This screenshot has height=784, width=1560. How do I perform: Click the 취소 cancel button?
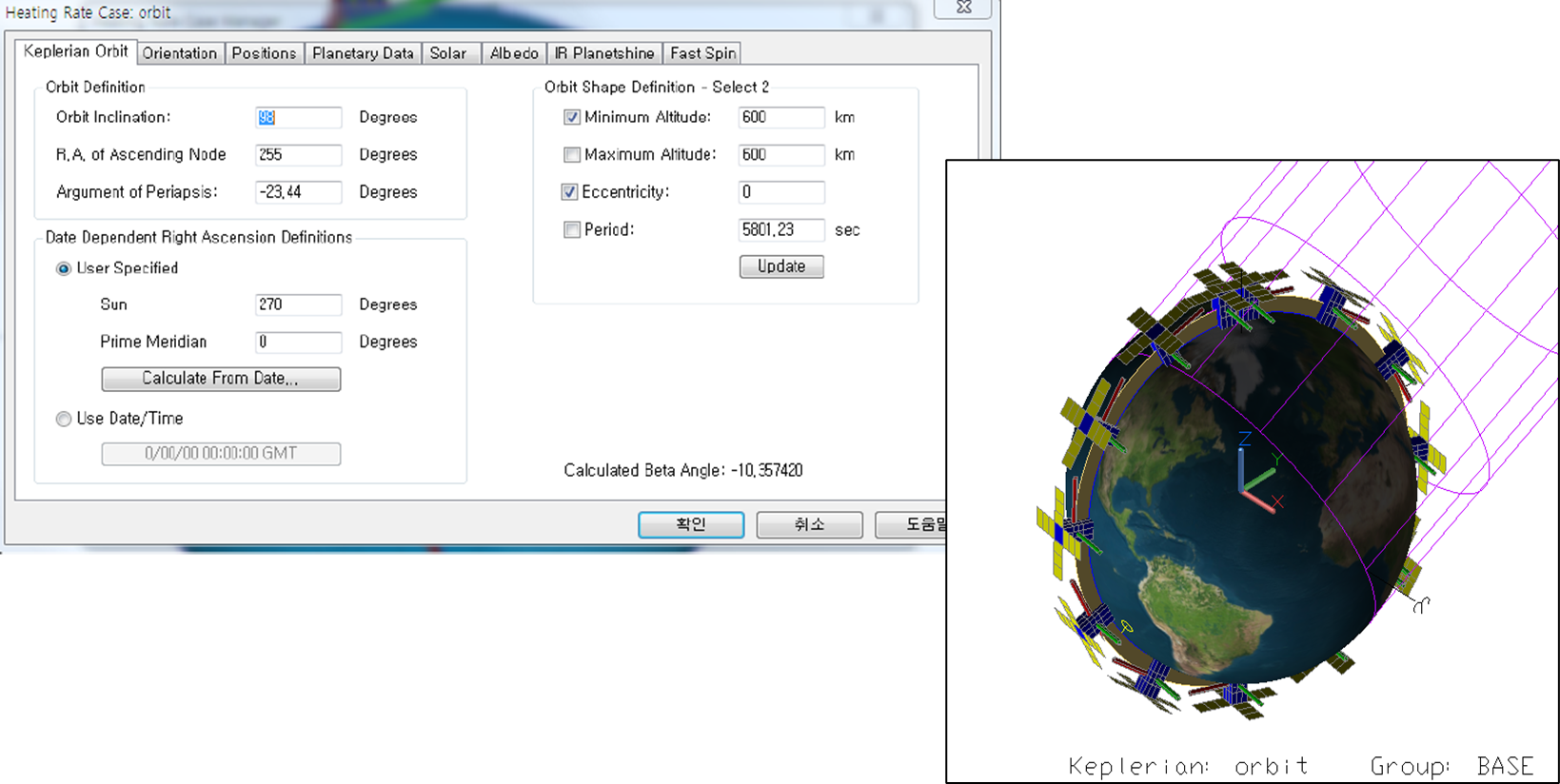pos(809,524)
